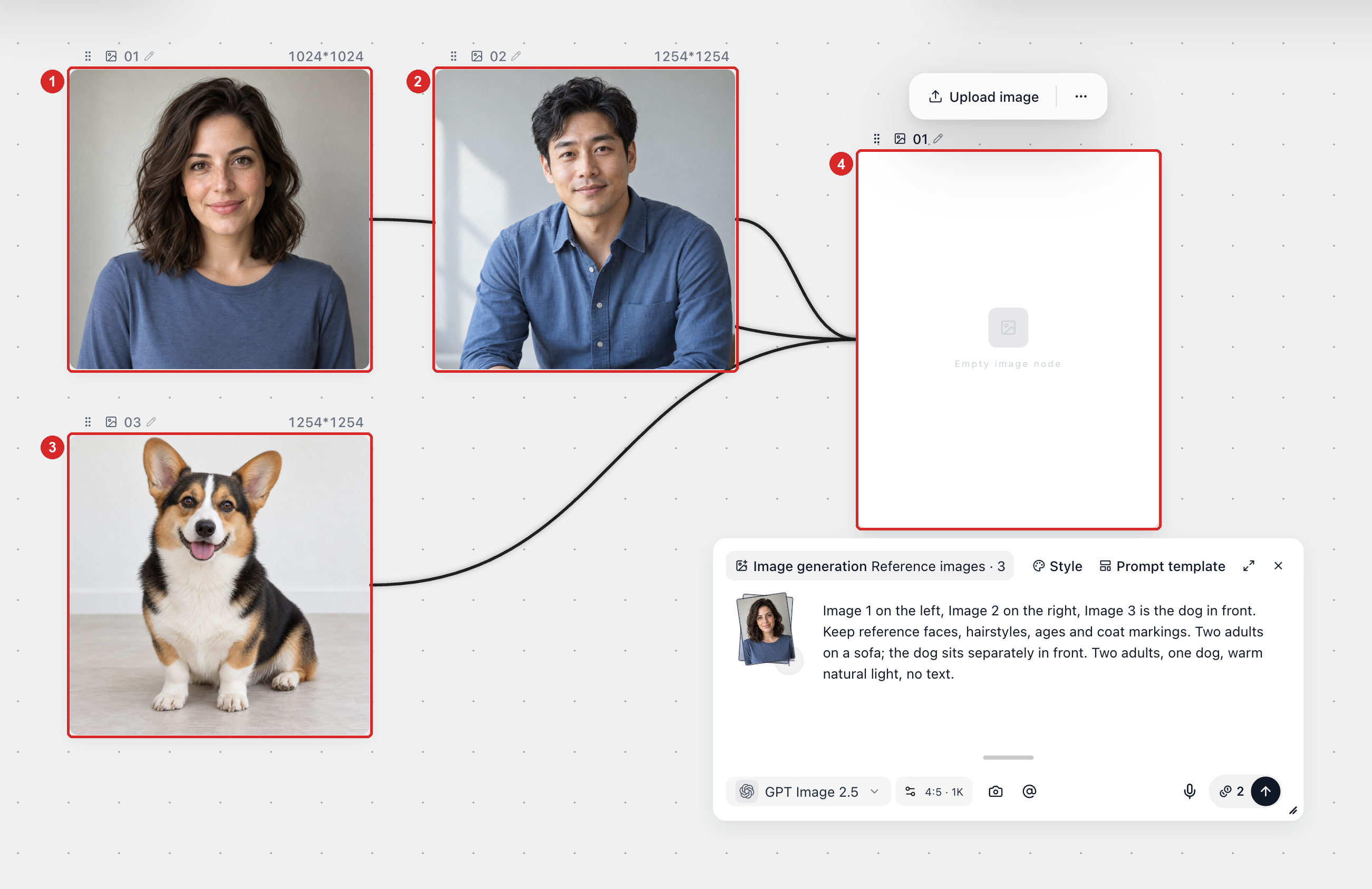The height and width of the screenshot is (889, 1372).
Task: Click the image type icon beside 02
Action: 477,56
